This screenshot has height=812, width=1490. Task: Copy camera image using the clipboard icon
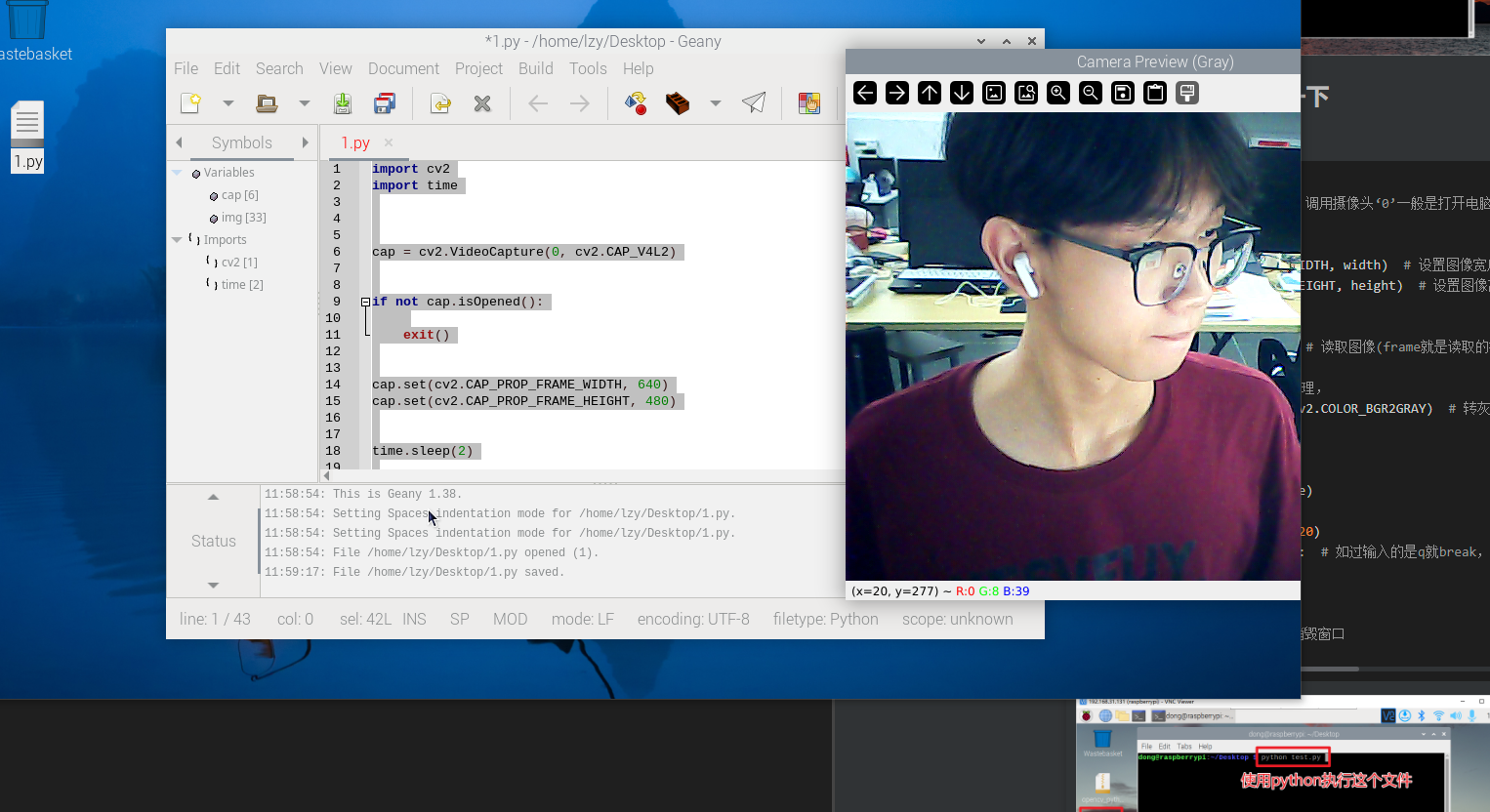(x=1154, y=93)
